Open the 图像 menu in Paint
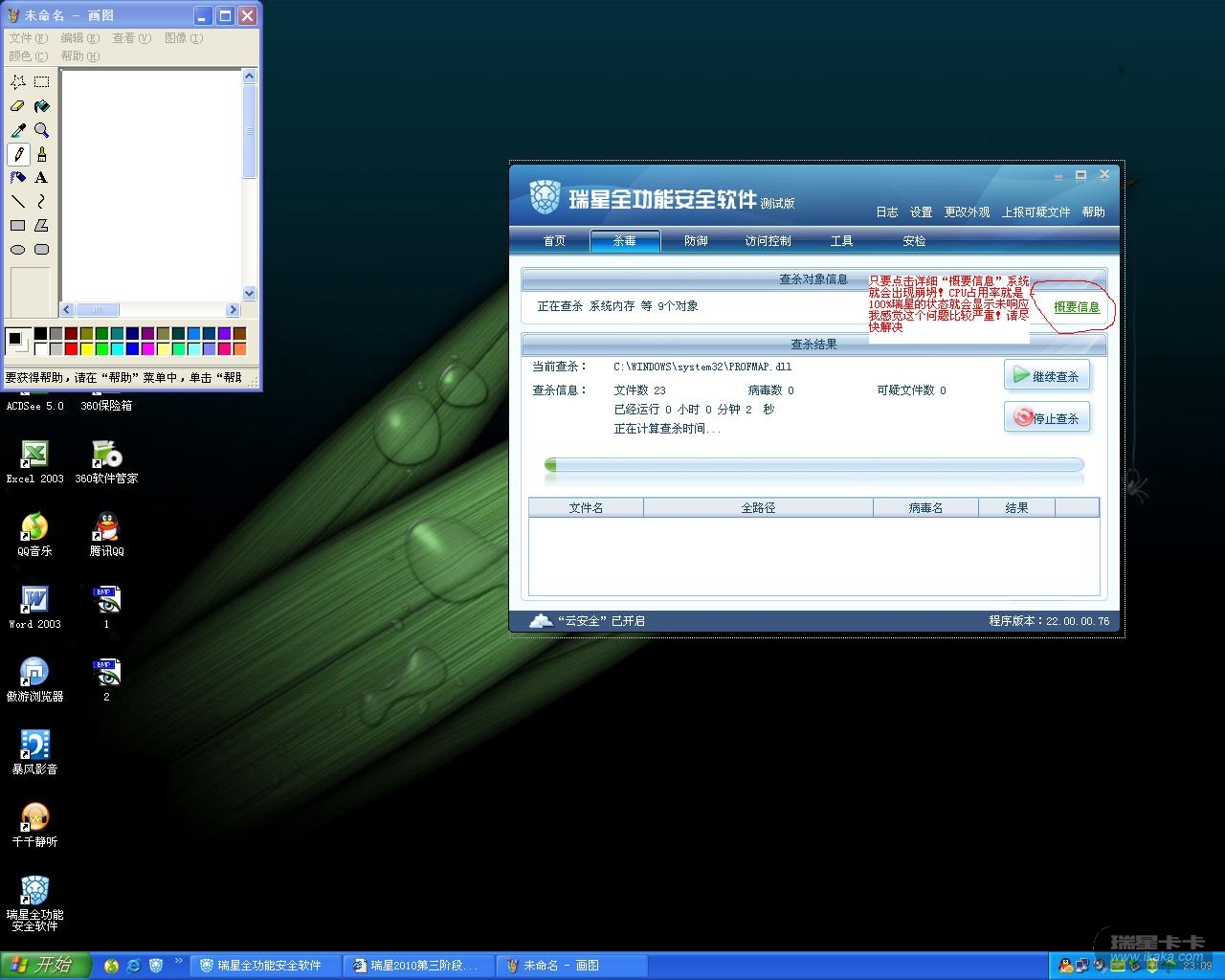The height and width of the screenshot is (980, 1225). coord(184,38)
